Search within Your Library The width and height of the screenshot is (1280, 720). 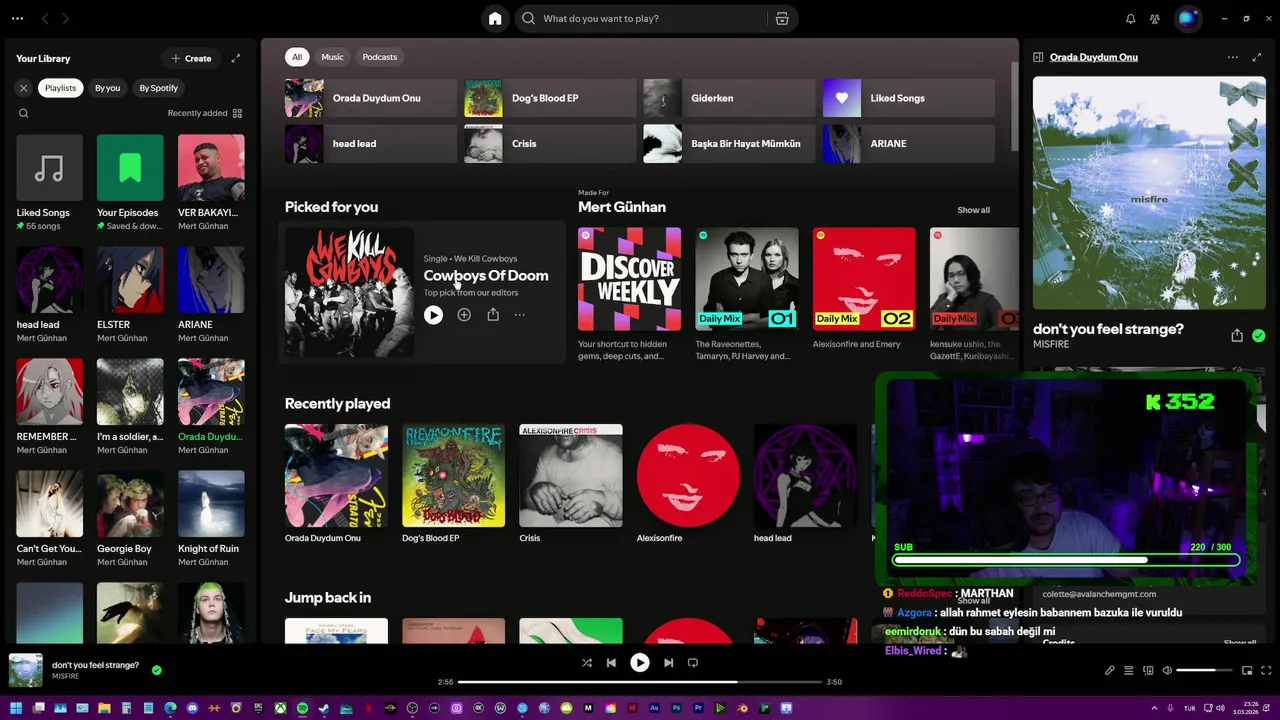24,113
